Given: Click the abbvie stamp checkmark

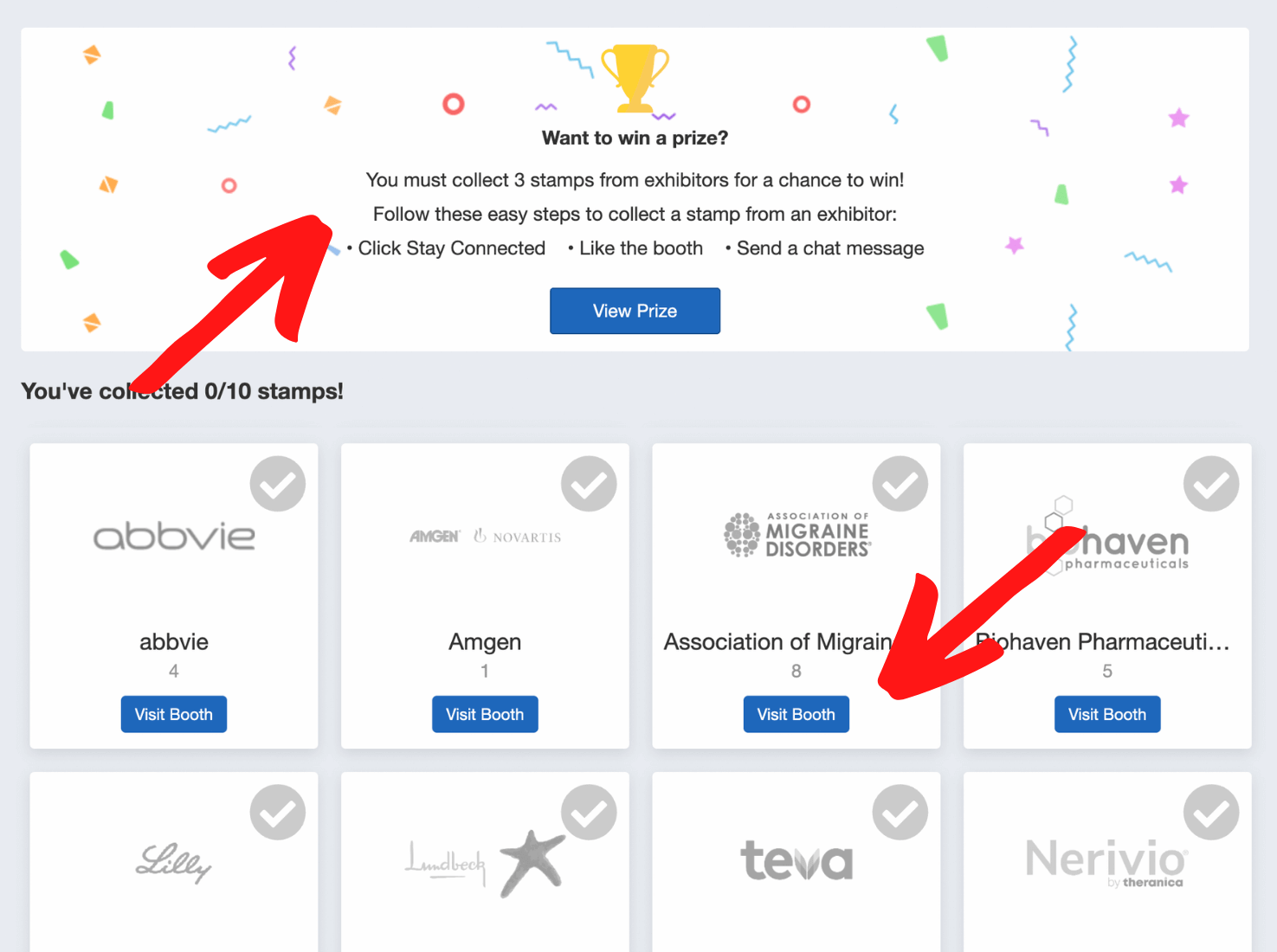Looking at the screenshot, I should click(x=278, y=484).
